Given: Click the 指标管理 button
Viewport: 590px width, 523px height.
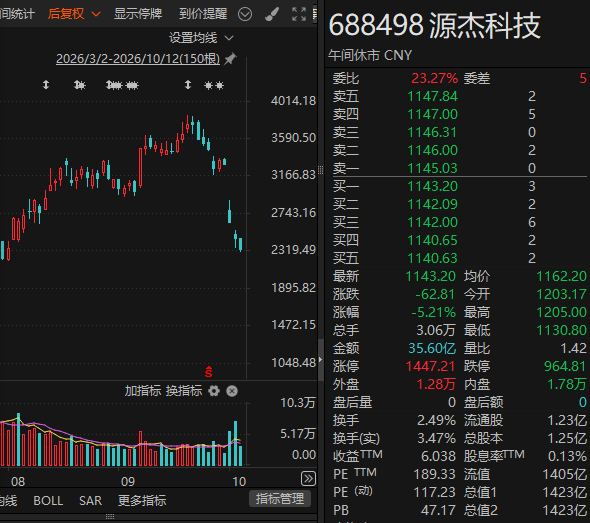Looking at the screenshot, I should click(x=280, y=499).
